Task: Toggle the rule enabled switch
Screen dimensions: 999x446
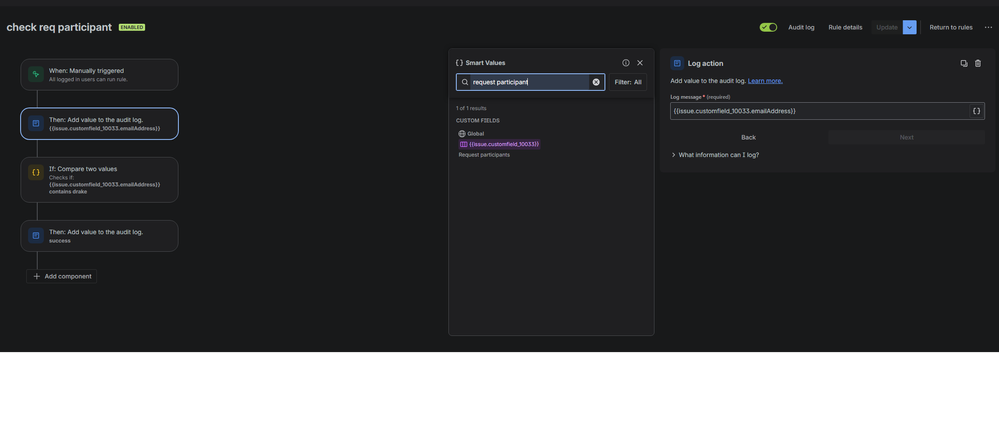Action: (x=768, y=27)
